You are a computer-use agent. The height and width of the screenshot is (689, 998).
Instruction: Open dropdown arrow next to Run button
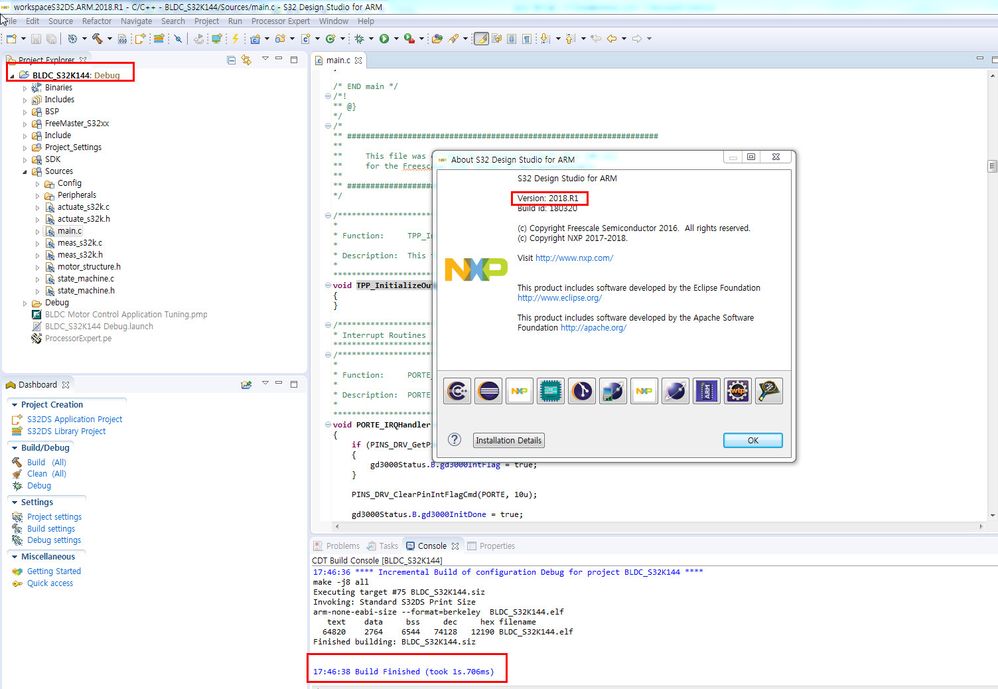pyautogui.click(x=396, y=39)
